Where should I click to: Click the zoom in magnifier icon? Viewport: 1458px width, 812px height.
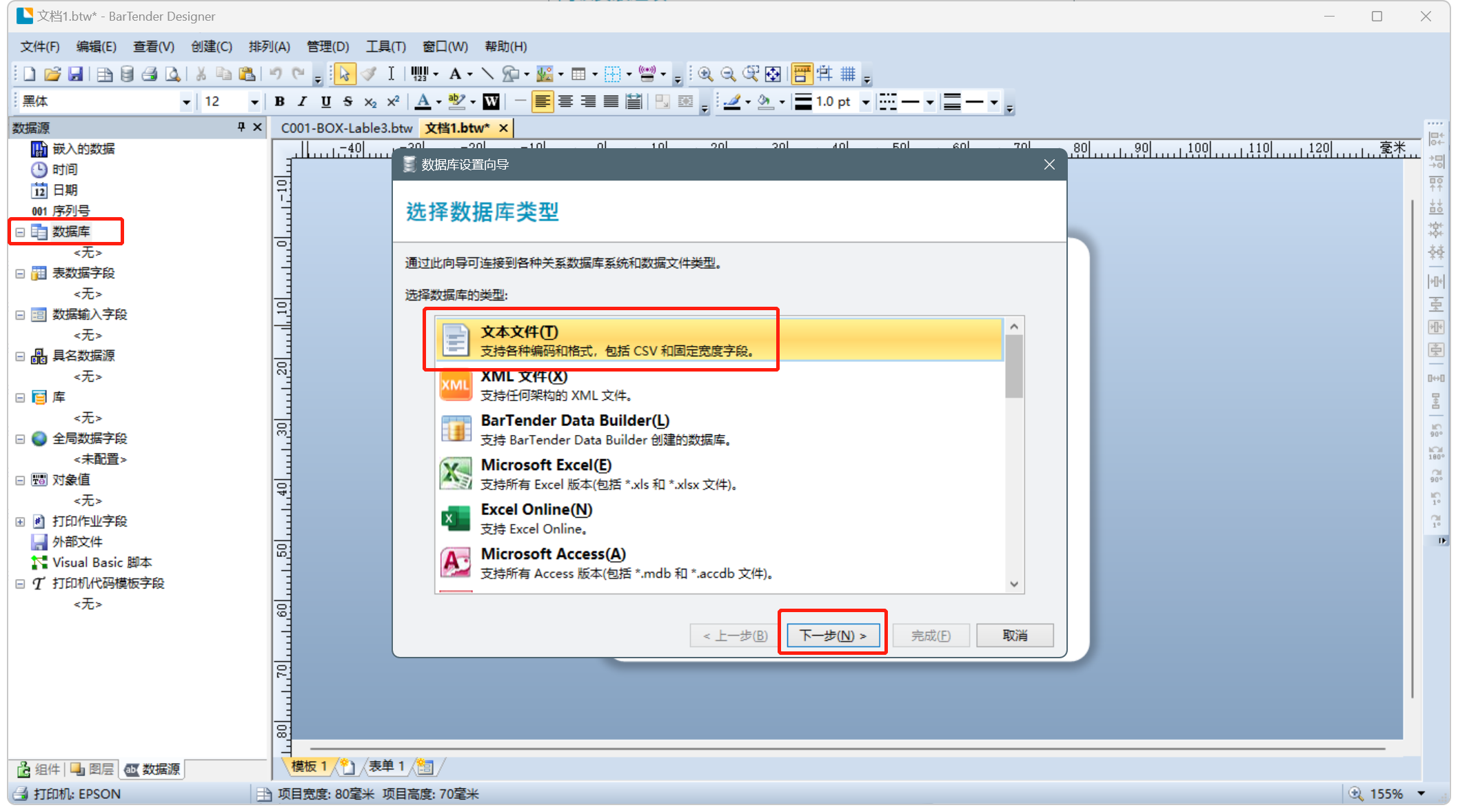pos(705,74)
